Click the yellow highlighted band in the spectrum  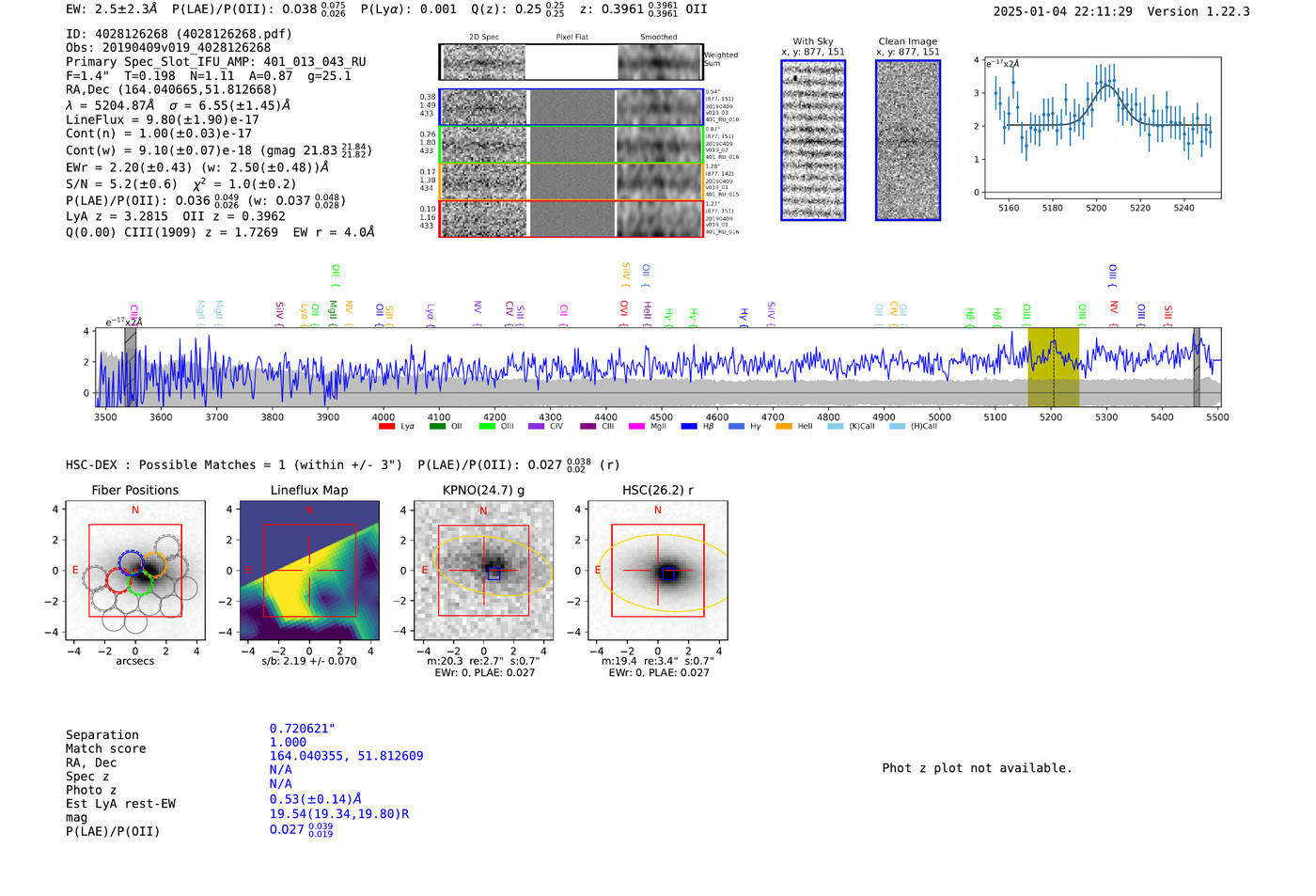[1053, 367]
